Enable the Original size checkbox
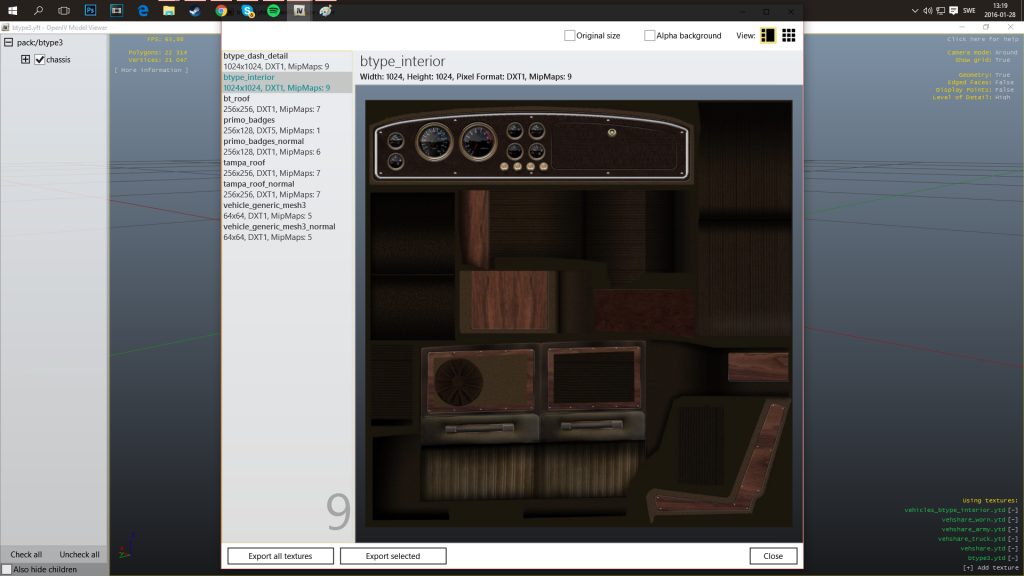 tap(569, 35)
